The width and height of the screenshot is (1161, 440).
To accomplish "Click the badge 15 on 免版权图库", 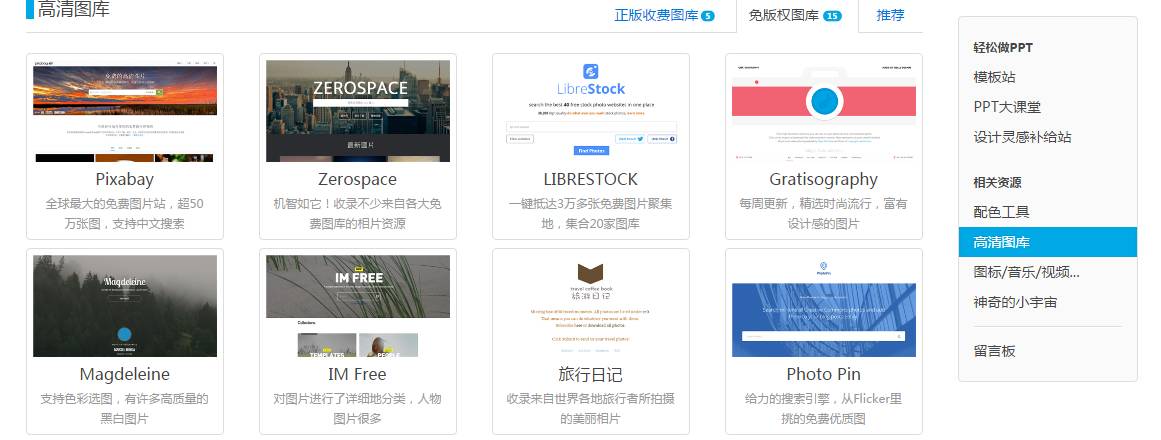I will click(x=832, y=16).
